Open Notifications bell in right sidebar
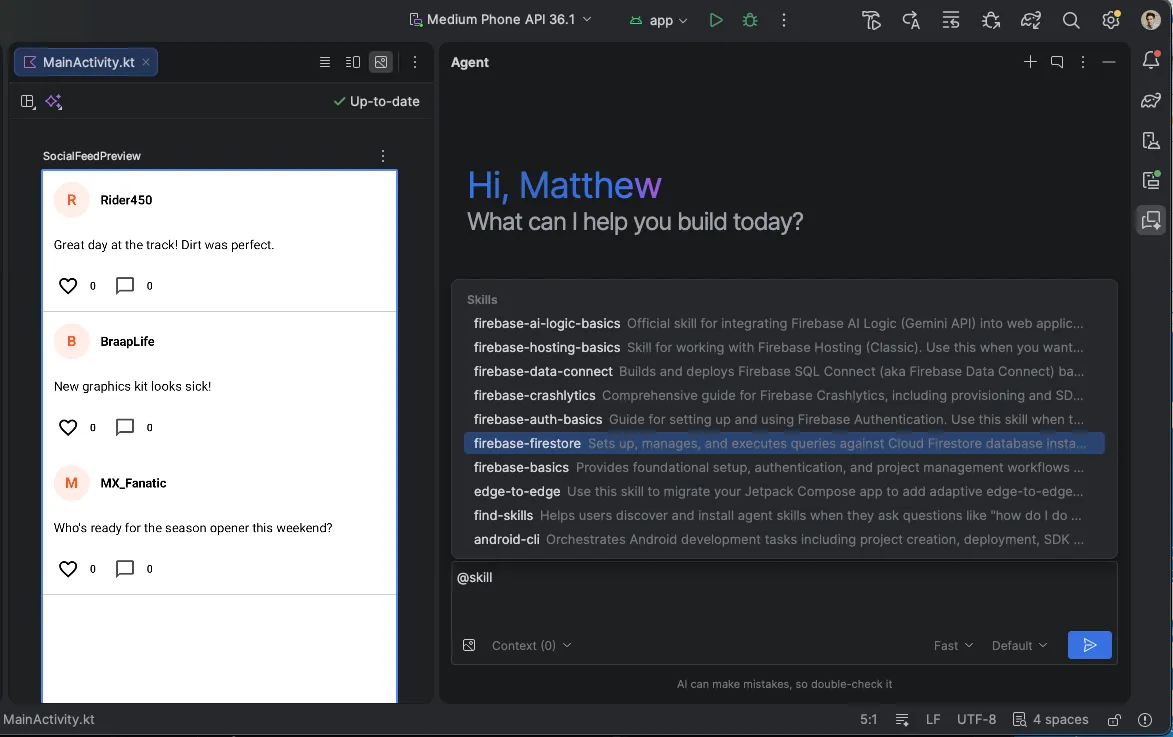Viewport: 1173px width, 737px height. point(1151,60)
